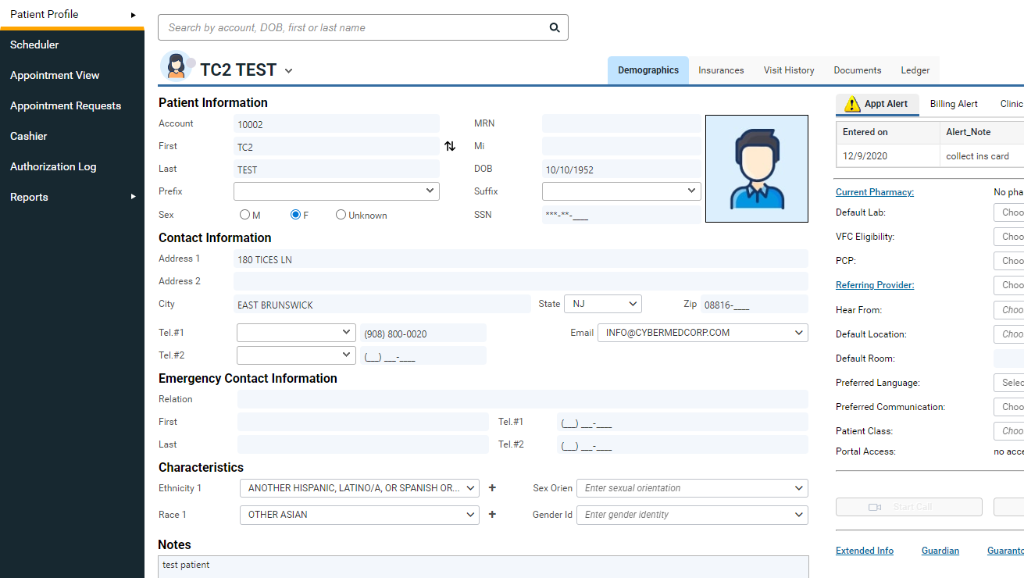Open the State dropdown showing NJ

pos(603,303)
